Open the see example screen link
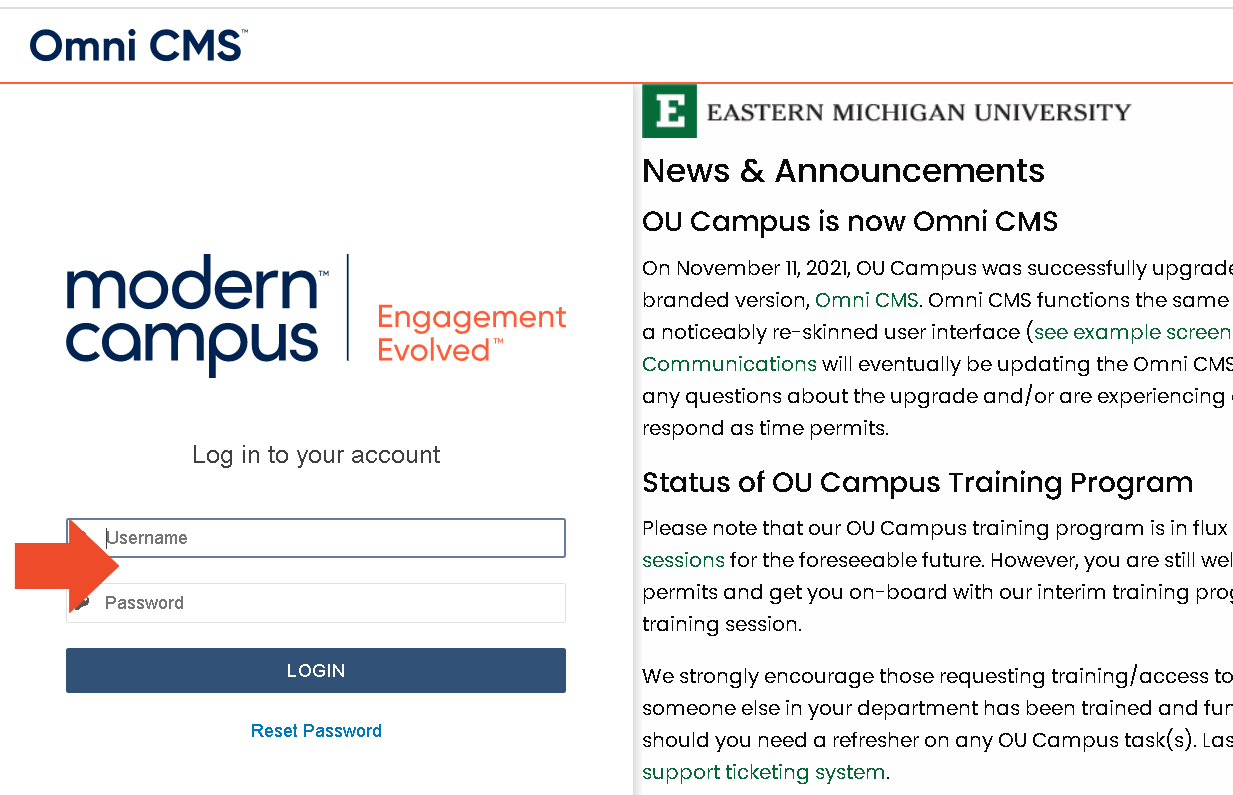 (1132, 332)
